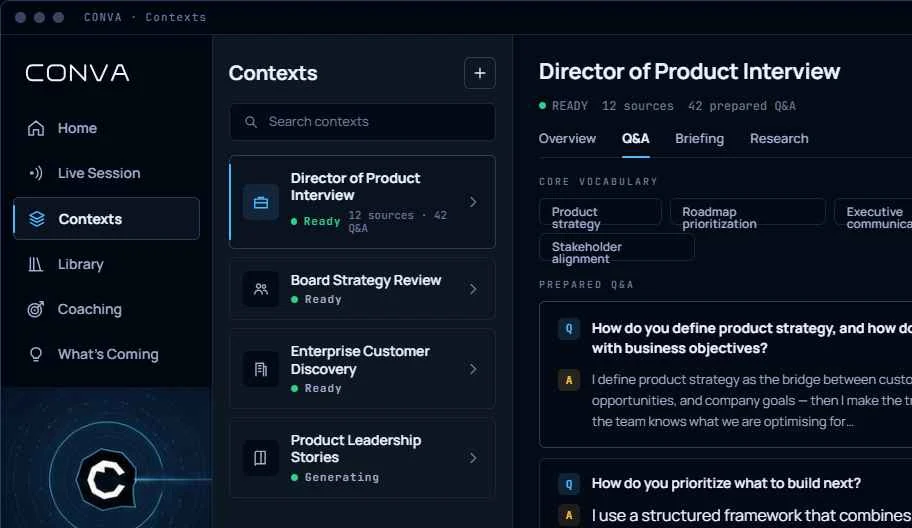This screenshot has width=912, height=528.
Task: Click the 'I define product strategy' answer text
Action: pos(751,401)
